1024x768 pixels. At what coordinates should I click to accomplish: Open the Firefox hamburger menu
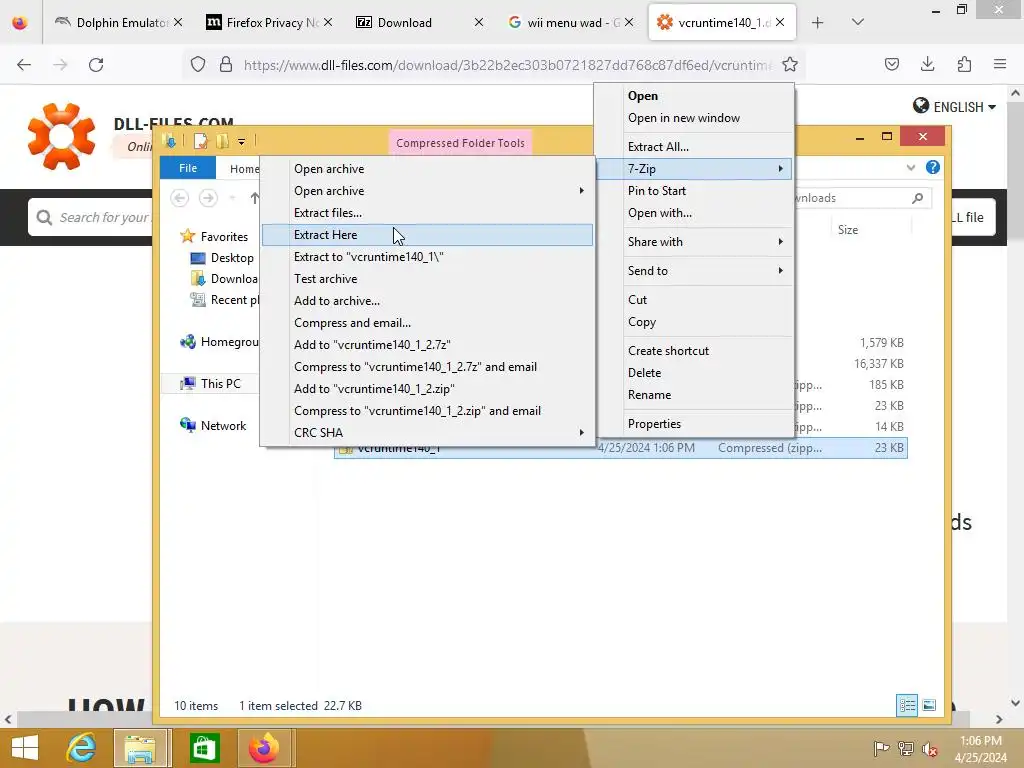click(x=1000, y=64)
